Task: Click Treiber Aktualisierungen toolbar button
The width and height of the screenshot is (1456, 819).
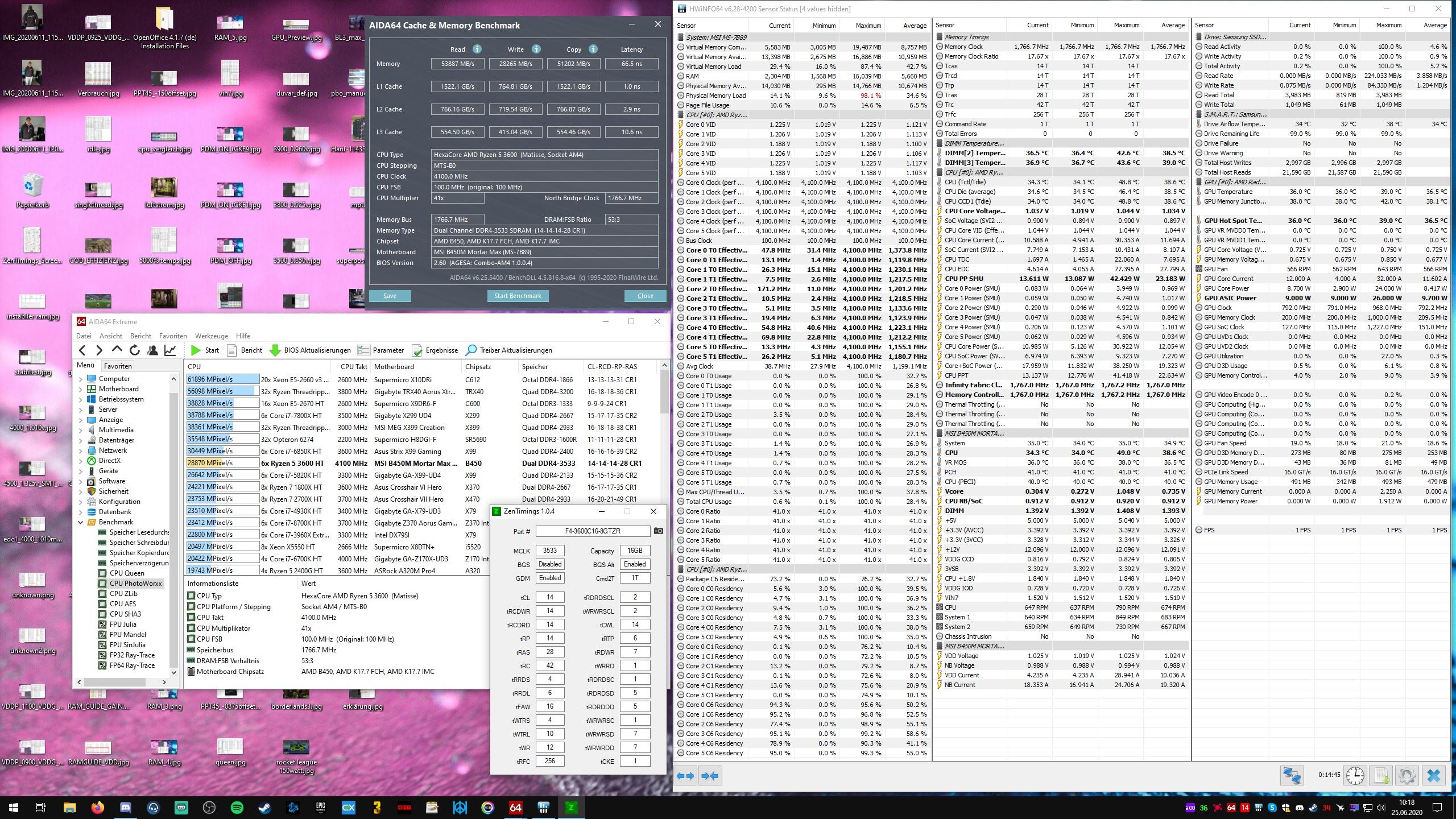Action: [x=509, y=350]
